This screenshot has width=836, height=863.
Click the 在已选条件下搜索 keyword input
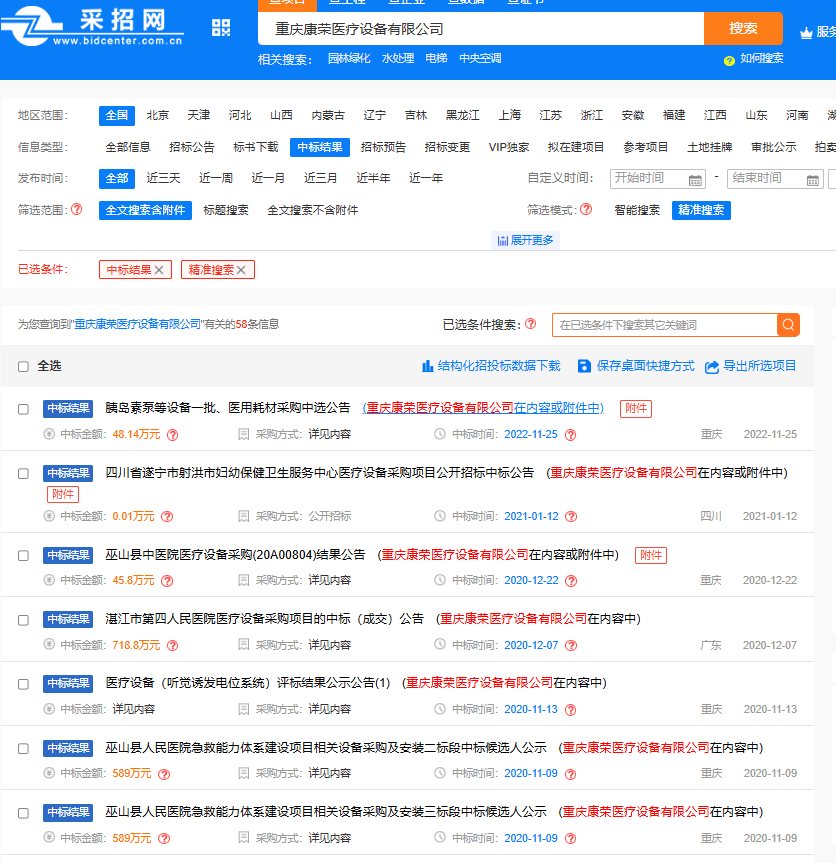[x=664, y=325]
